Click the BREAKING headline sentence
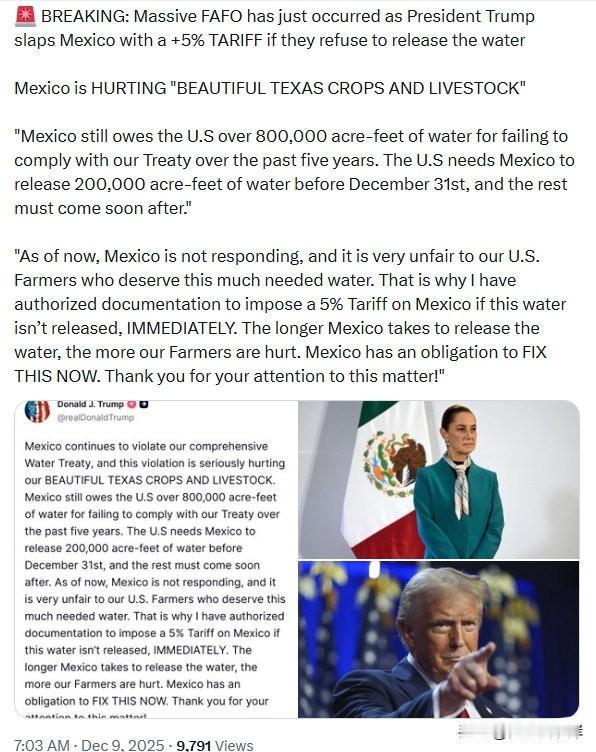This screenshot has width=596, height=752. 274,28
